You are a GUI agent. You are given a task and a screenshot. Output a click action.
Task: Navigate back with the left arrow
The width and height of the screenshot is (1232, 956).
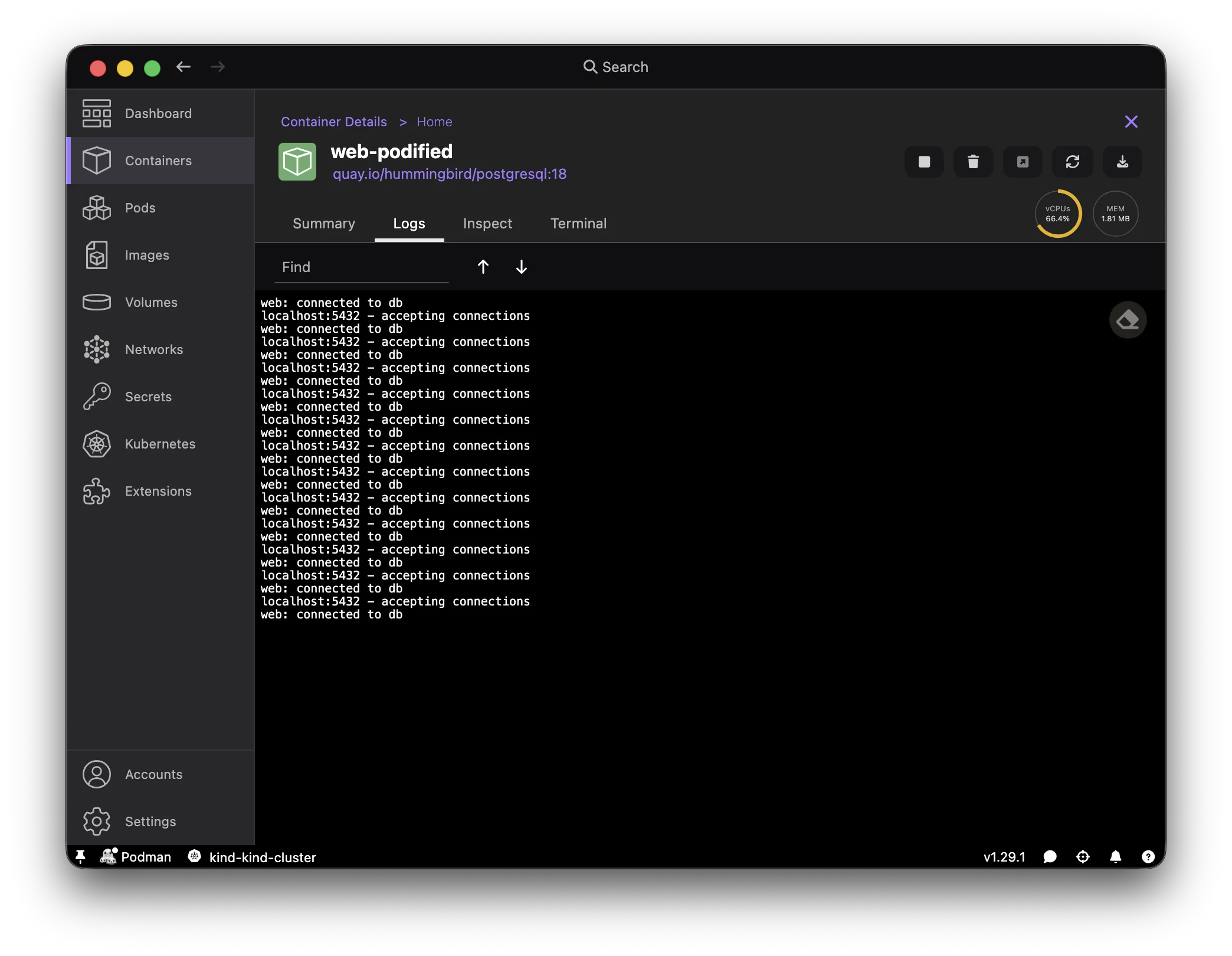click(x=184, y=67)
